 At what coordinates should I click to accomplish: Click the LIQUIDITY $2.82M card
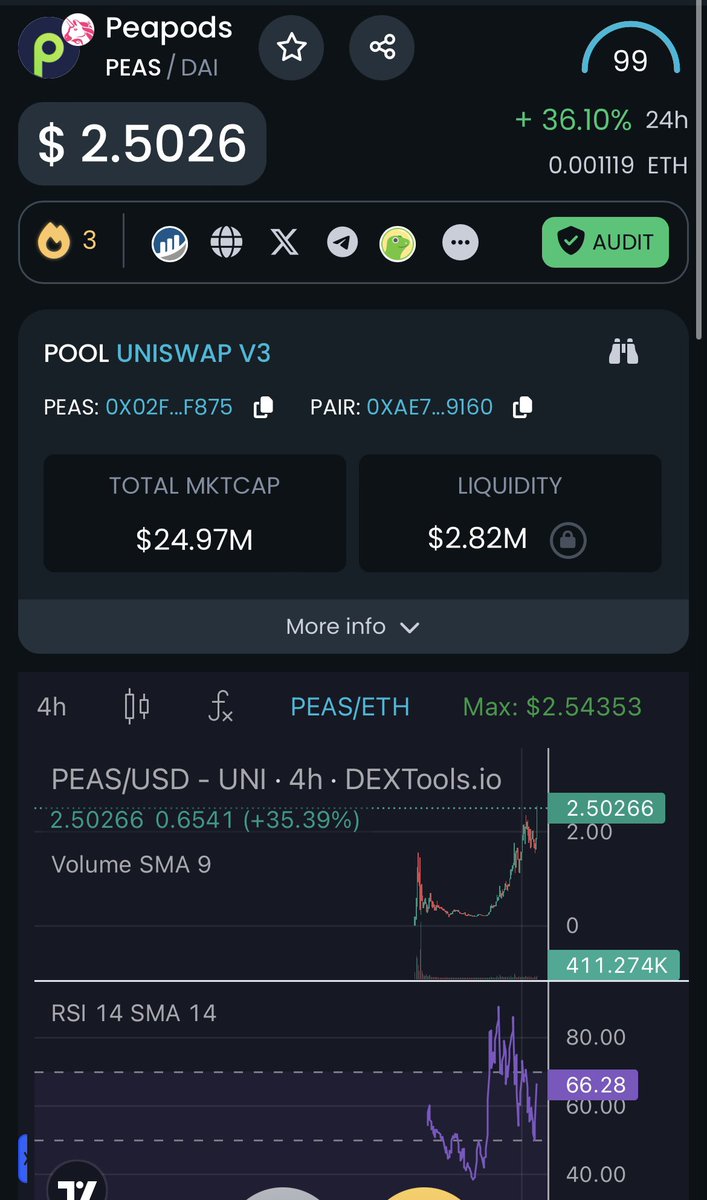point(510,514)
